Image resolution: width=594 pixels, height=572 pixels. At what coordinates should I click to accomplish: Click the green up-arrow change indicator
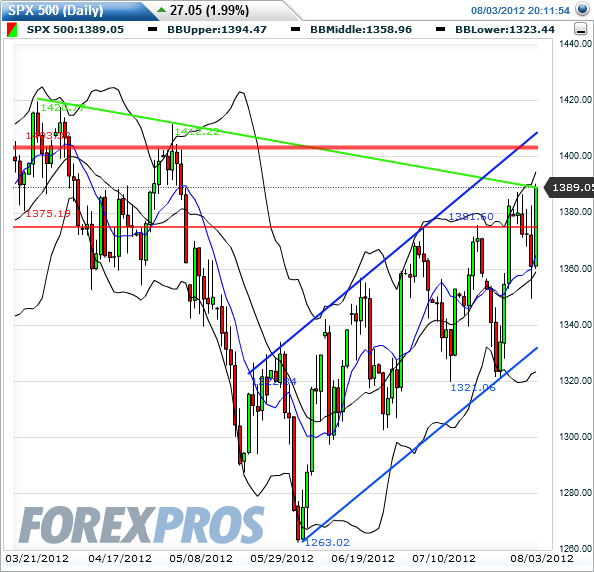click(162, 9)
